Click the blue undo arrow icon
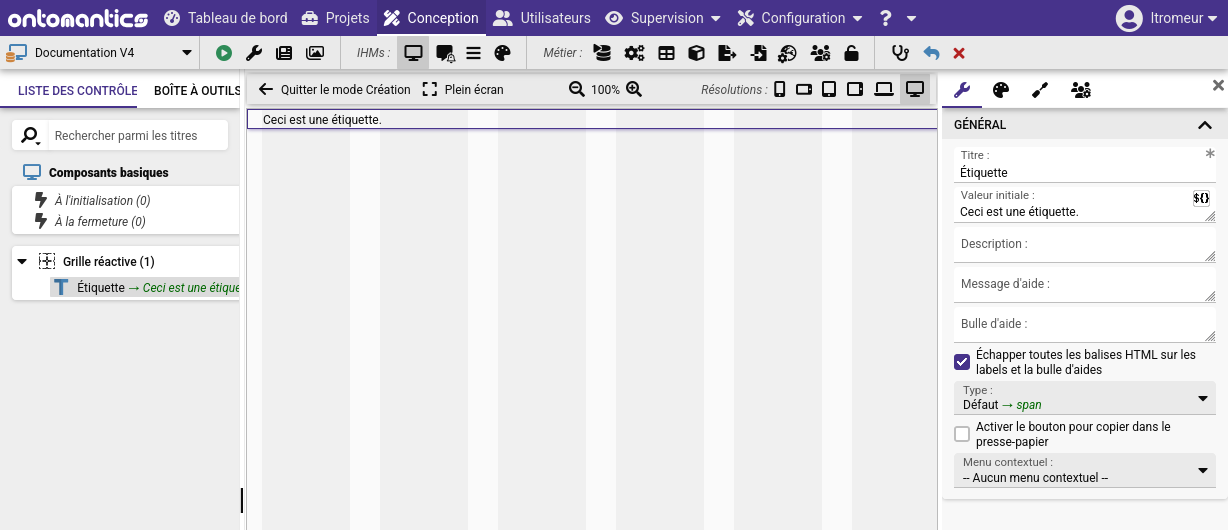The width and height of the screenshot is (1228, 530). [931, 53]
